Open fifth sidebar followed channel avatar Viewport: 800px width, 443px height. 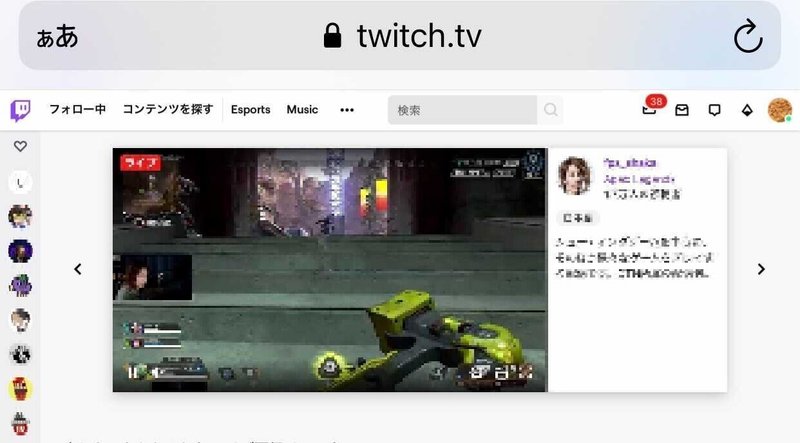pyautogui.click(x=20, y=320)
